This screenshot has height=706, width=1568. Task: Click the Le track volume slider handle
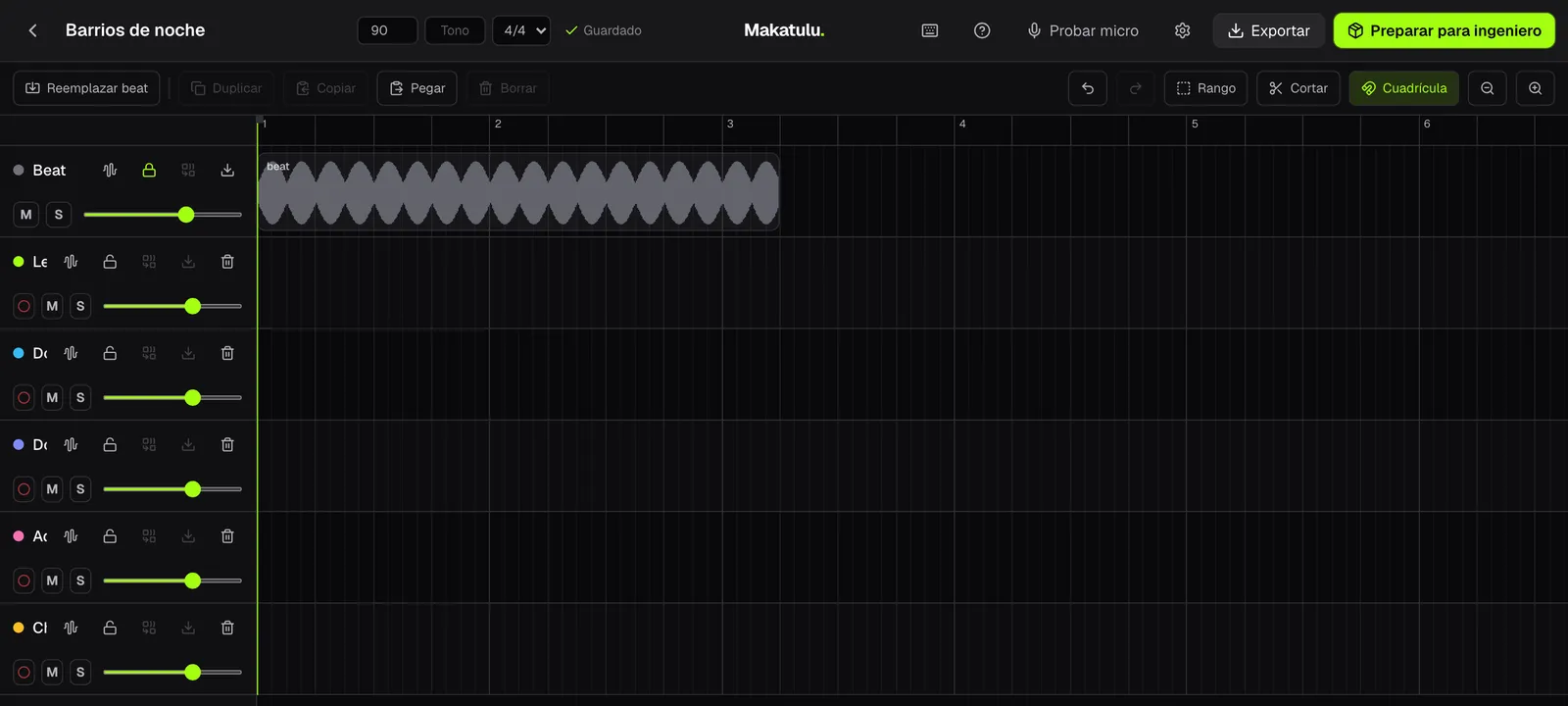193,306
